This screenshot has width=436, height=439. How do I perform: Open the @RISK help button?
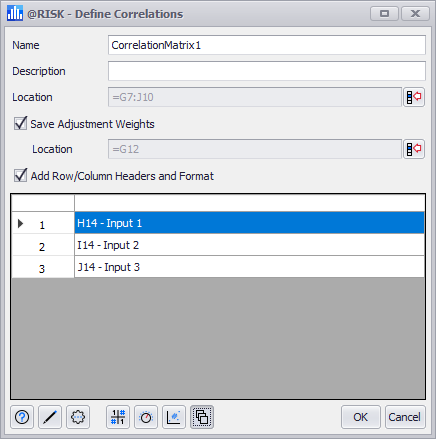pyautogui.click(x=22, y=417)
